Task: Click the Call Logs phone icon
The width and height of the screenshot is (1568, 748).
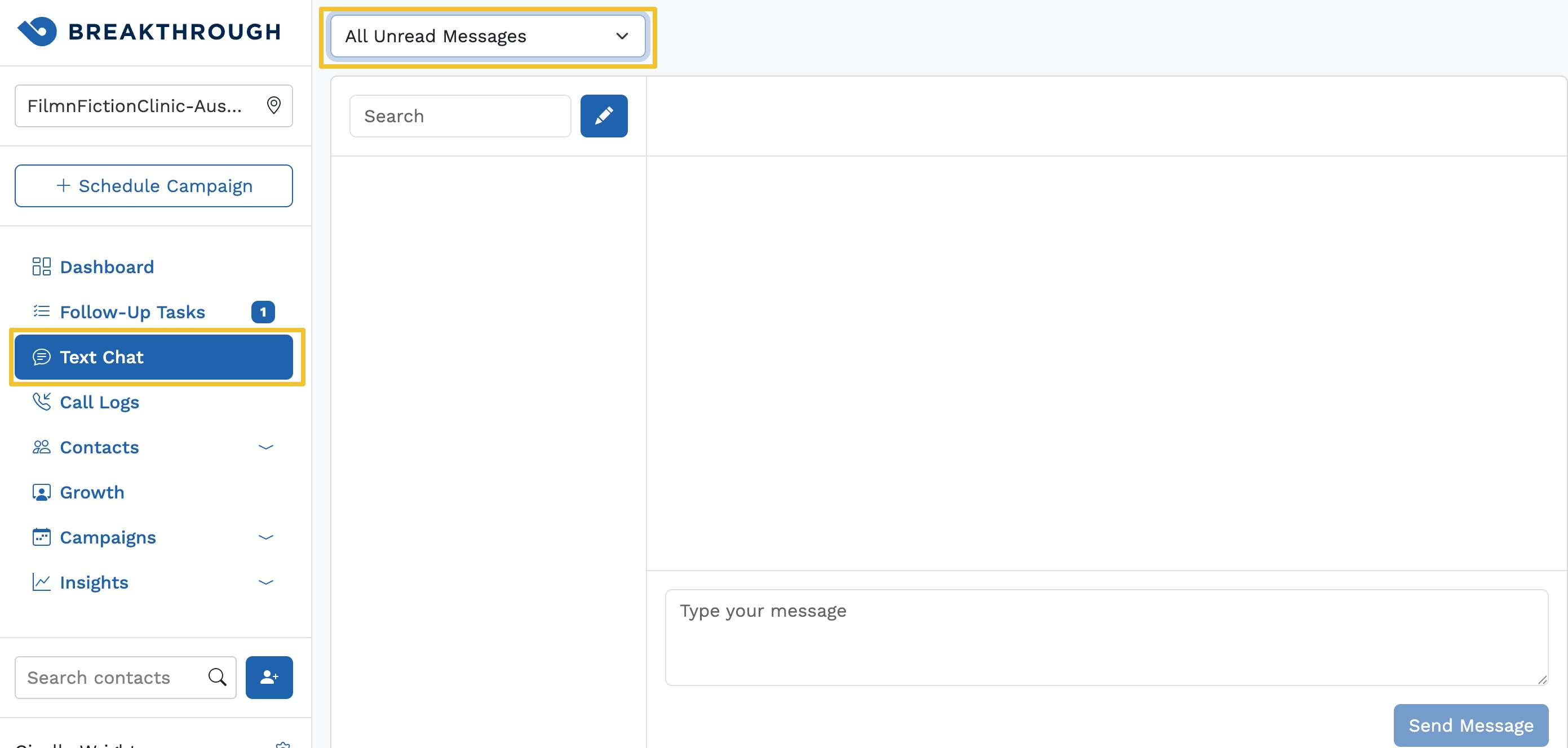Action: click(x=41, y=402)
